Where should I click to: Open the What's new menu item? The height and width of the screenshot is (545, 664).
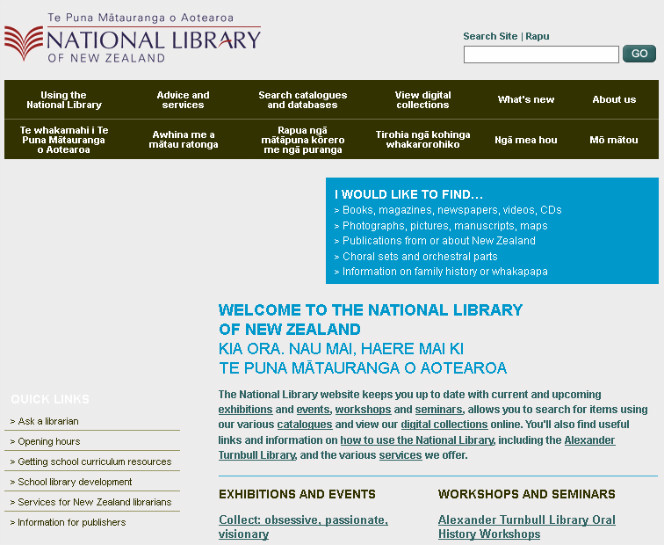point(526,100)
